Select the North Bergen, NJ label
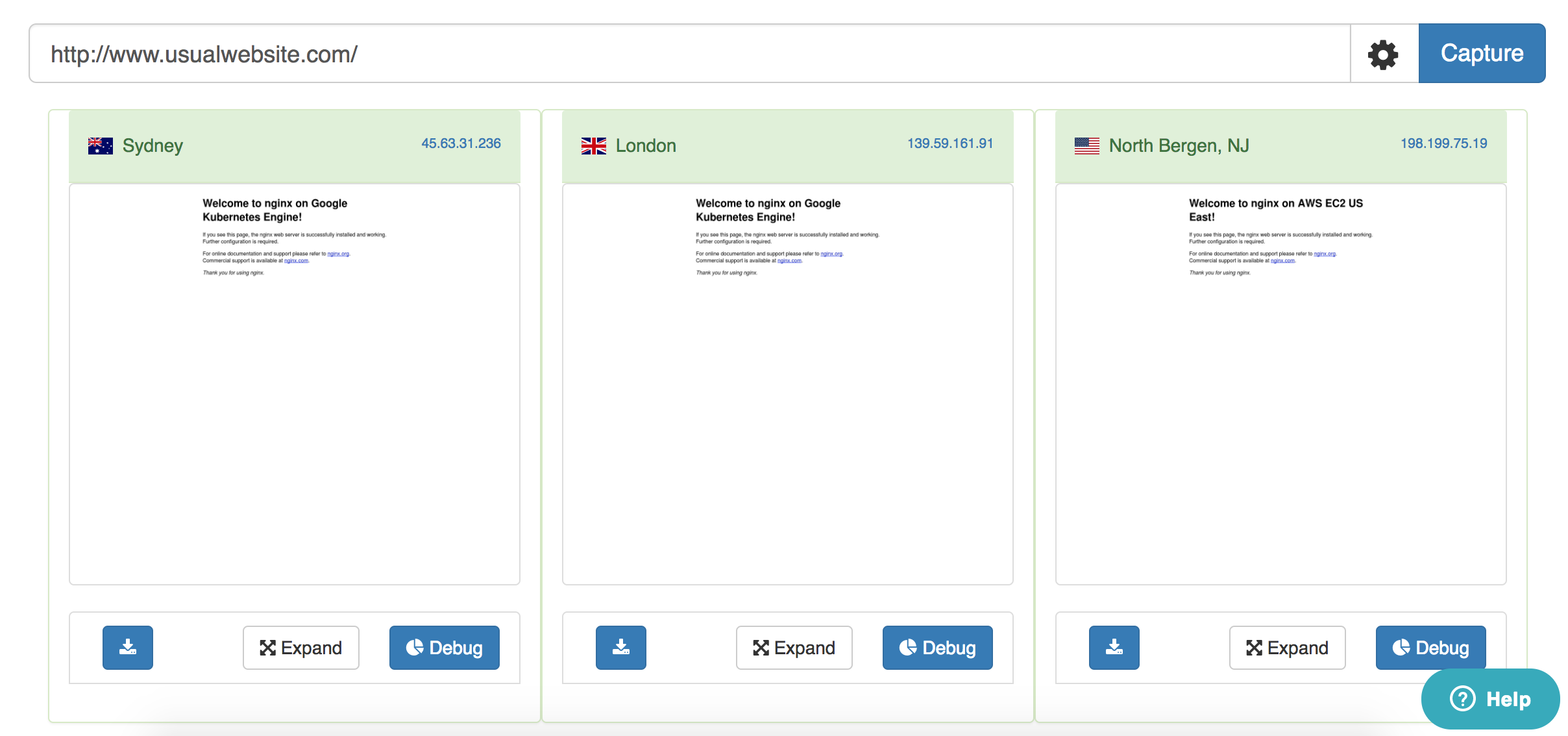1568x736 pixels. pyautogui.click(x=1179, y=146)
